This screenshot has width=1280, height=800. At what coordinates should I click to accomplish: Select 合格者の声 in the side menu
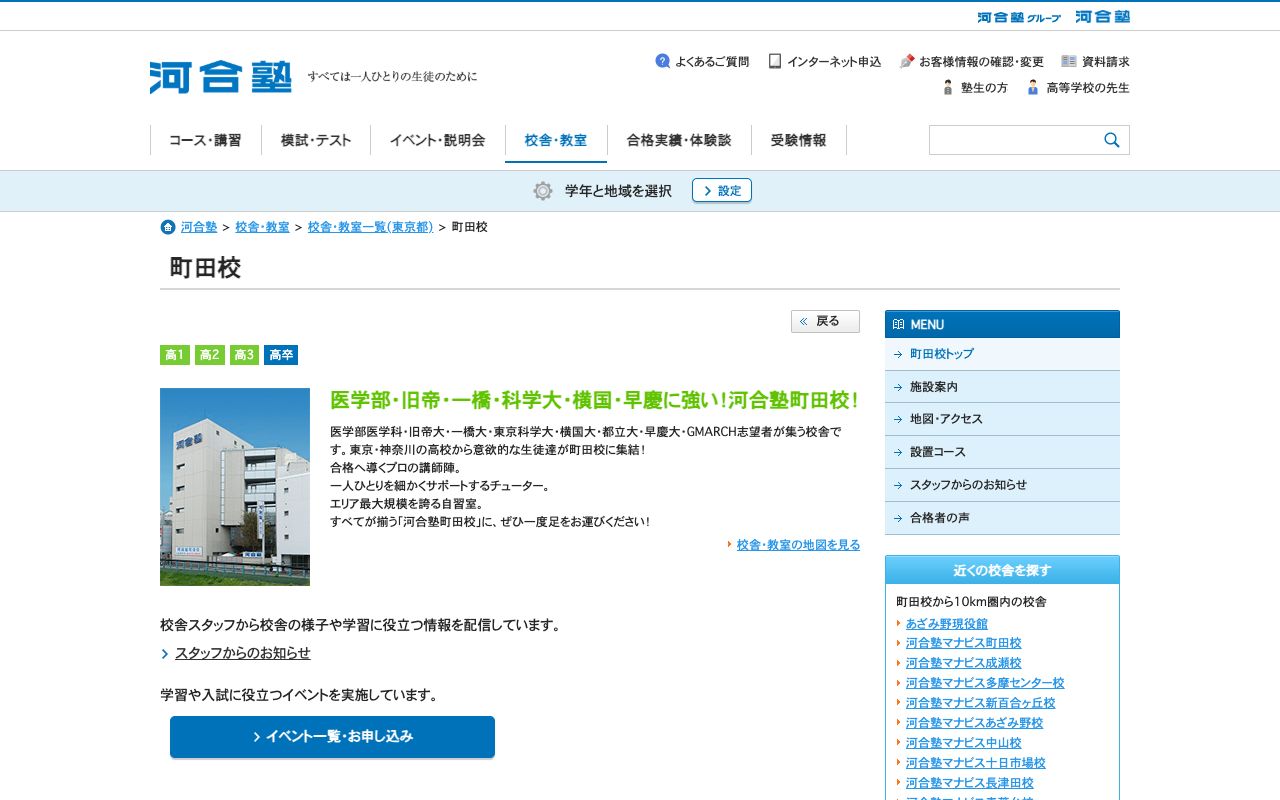pyautogui.click(x=1002, y=518)
